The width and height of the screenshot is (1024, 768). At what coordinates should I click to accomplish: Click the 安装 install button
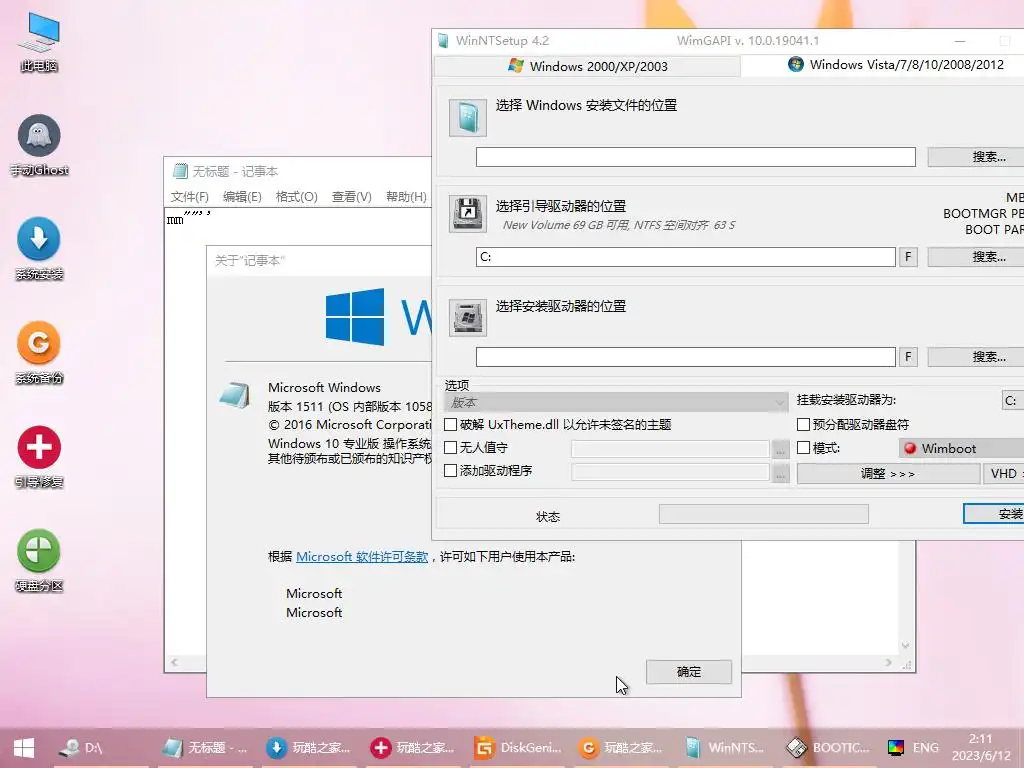tap(994, 514)
